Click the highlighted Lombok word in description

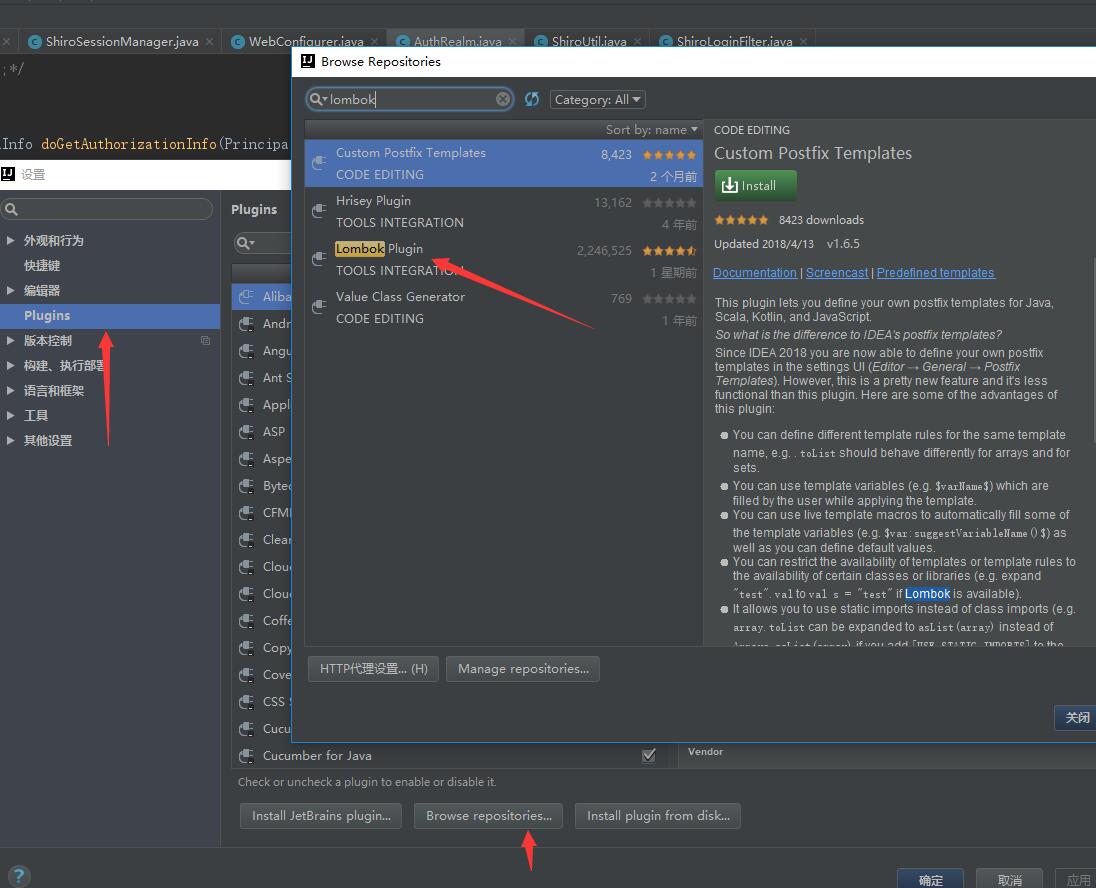coord(928,594)
